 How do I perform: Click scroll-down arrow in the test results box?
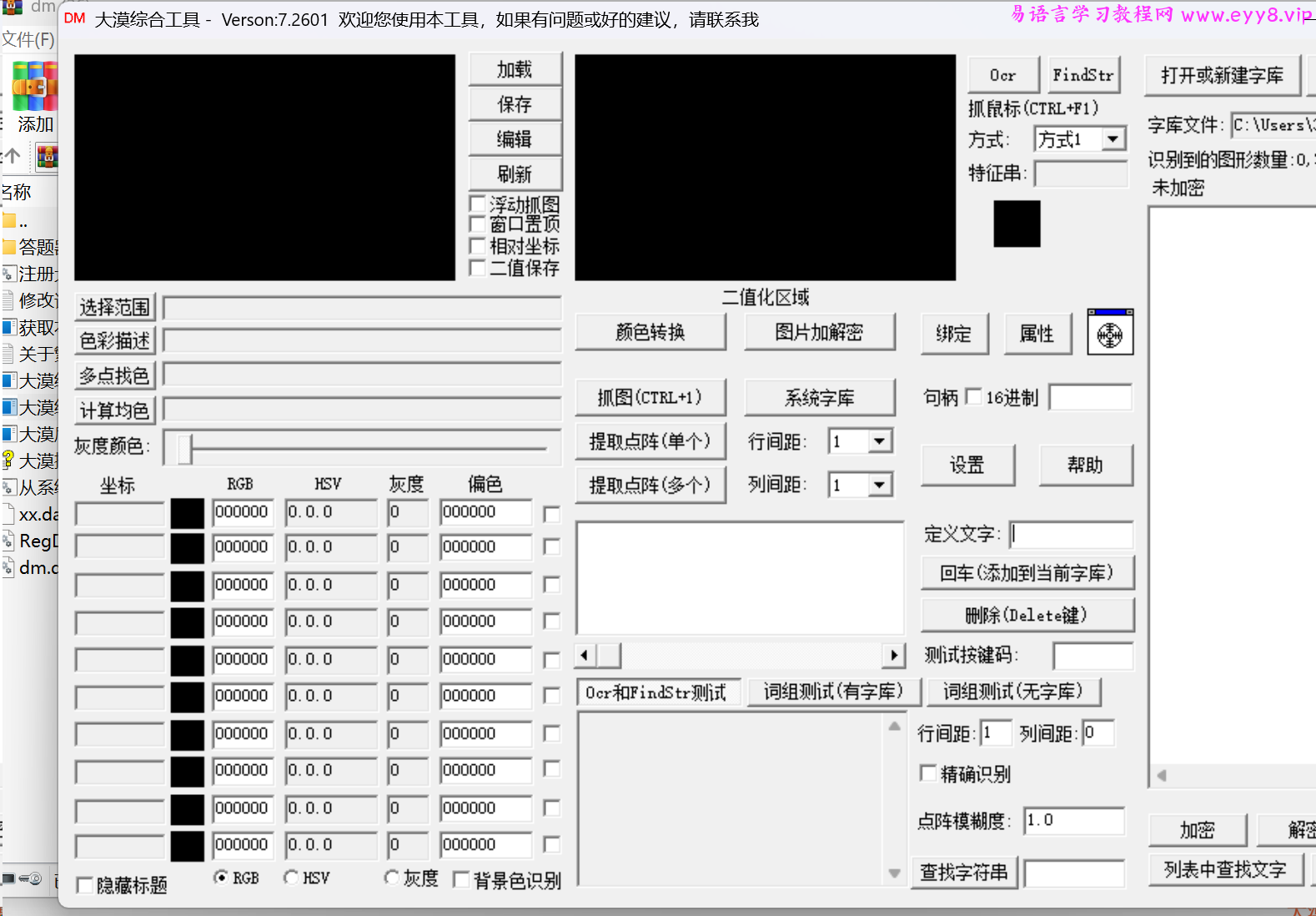[x=894, y=873]
